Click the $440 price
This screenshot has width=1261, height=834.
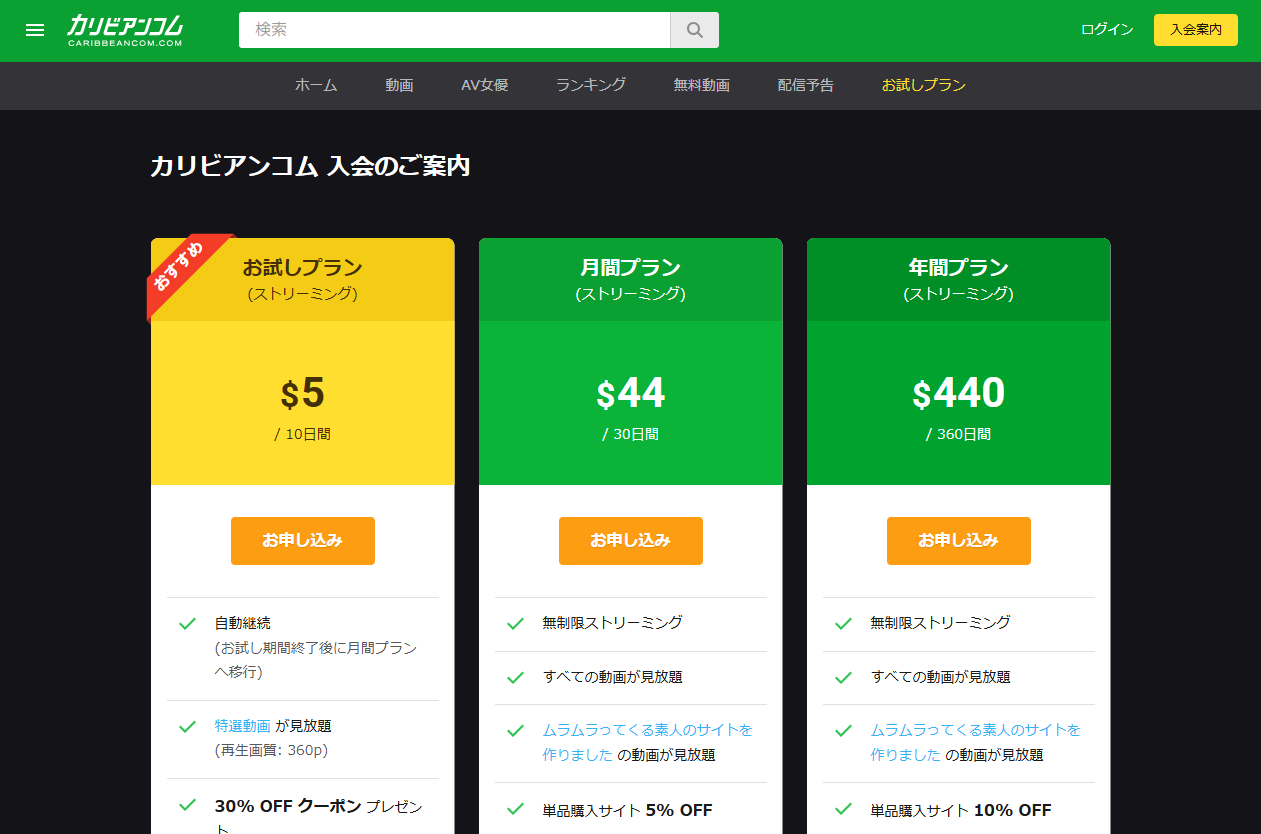tap(959, 394)
